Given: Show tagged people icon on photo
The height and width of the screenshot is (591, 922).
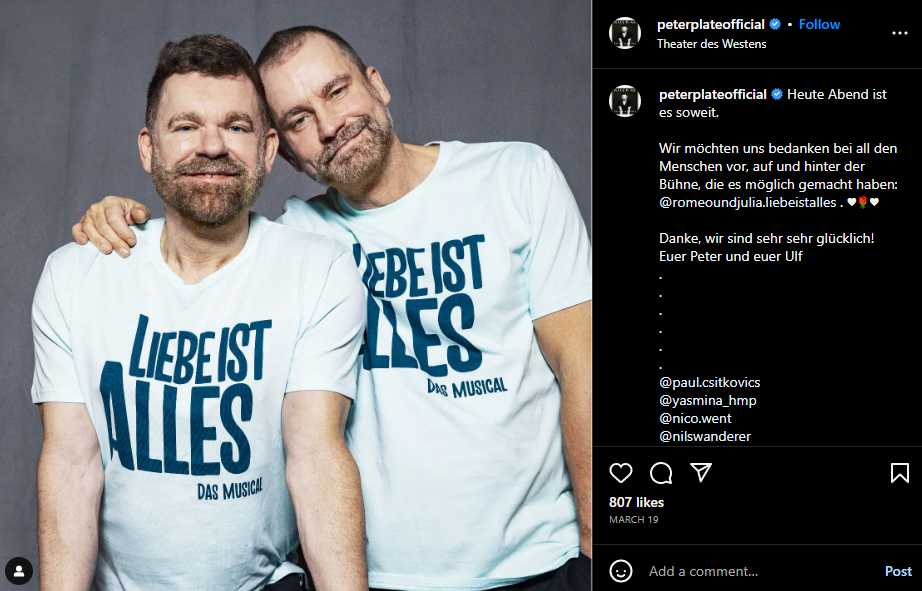Looking at the screenshot, I should pos(19,570).
